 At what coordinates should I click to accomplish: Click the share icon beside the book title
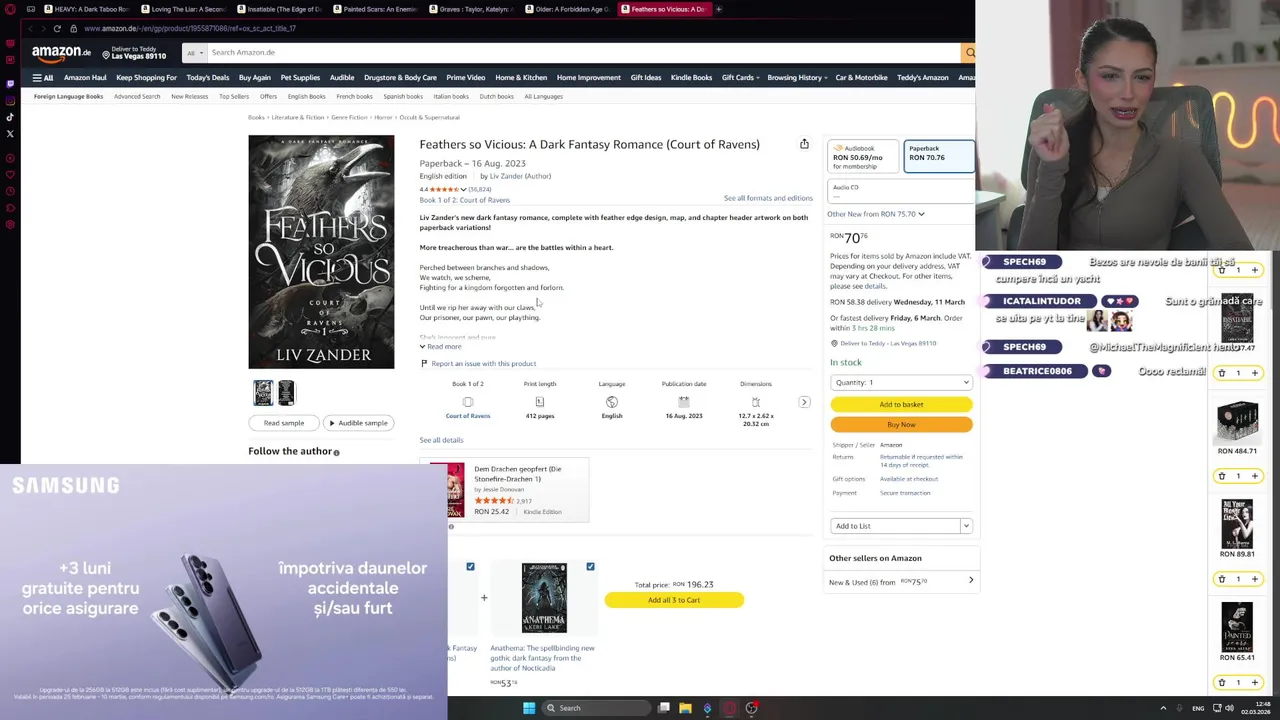pyautogui.click(x=804, y=144)
